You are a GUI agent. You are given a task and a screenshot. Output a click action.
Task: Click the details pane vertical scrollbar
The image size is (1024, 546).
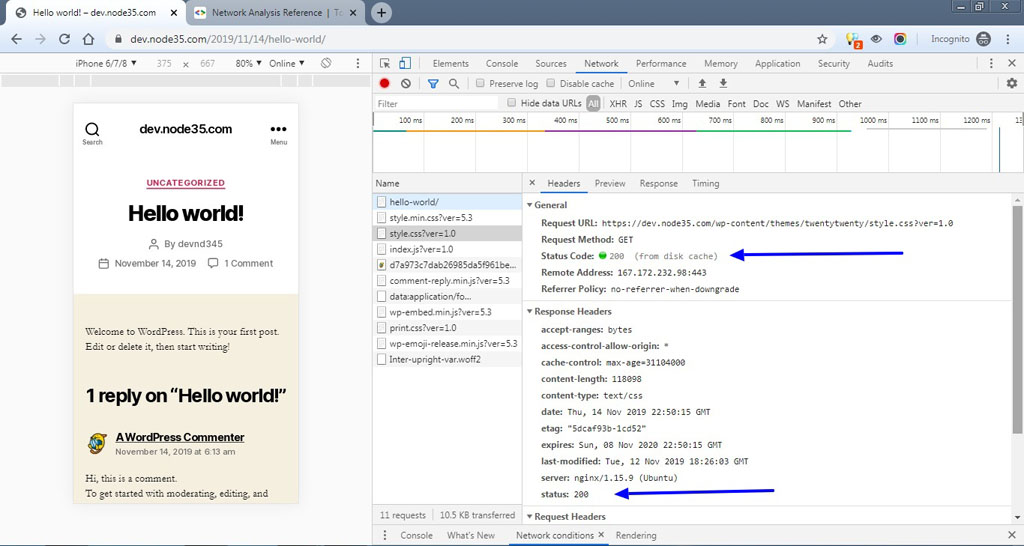pyautogui.click(x=1017, y=319)
